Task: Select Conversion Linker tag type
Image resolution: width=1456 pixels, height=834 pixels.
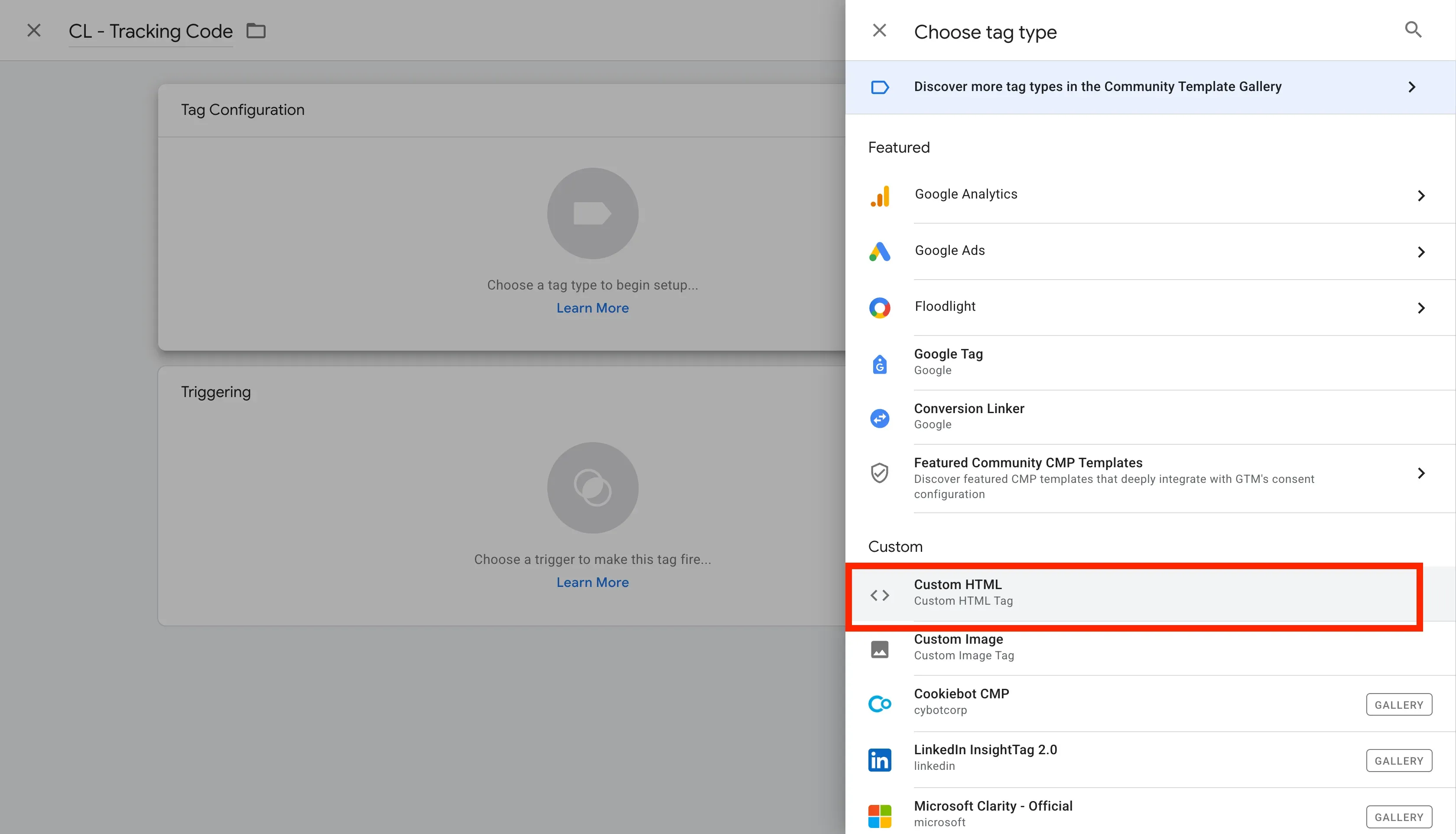Action: coord(1150,417)
